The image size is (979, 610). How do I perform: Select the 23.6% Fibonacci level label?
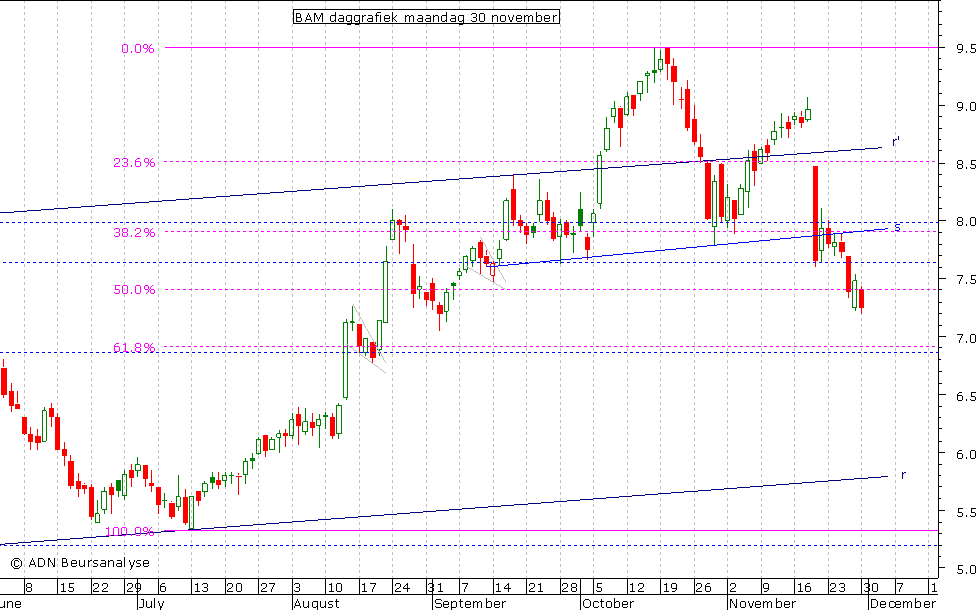tap(134, 162)
